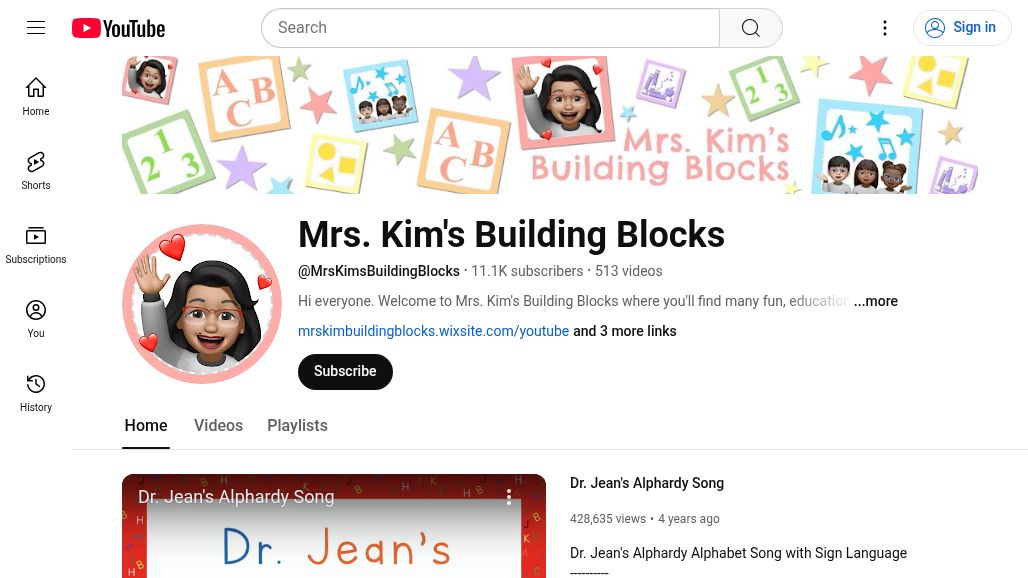Open Subscriptions from sidebar
This screenshot has width=1028, height=578.
(x=36, y=244)
